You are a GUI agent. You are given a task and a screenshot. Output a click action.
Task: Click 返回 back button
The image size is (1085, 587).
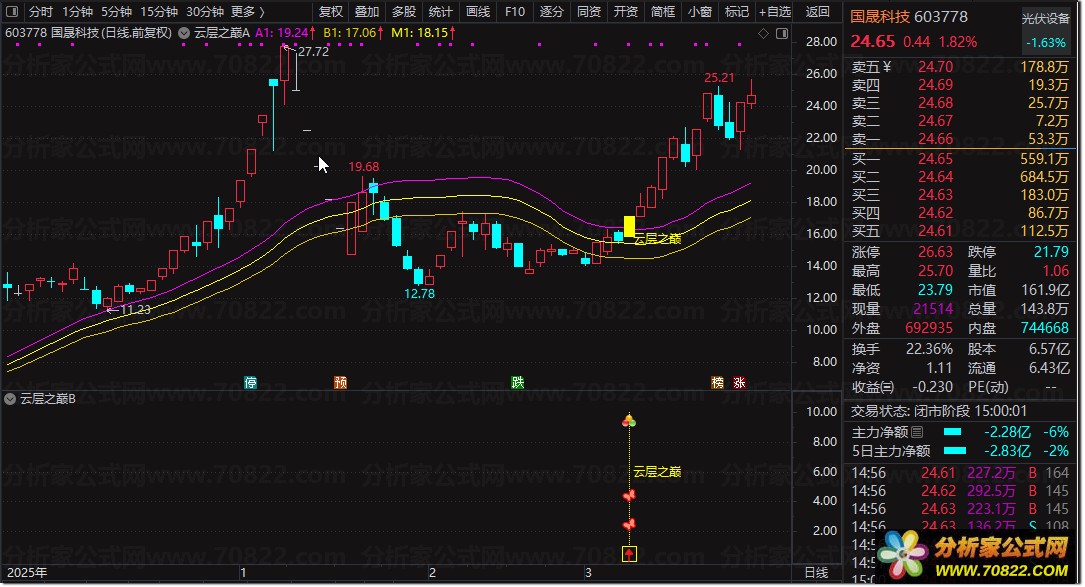click(x=818, y=12)
